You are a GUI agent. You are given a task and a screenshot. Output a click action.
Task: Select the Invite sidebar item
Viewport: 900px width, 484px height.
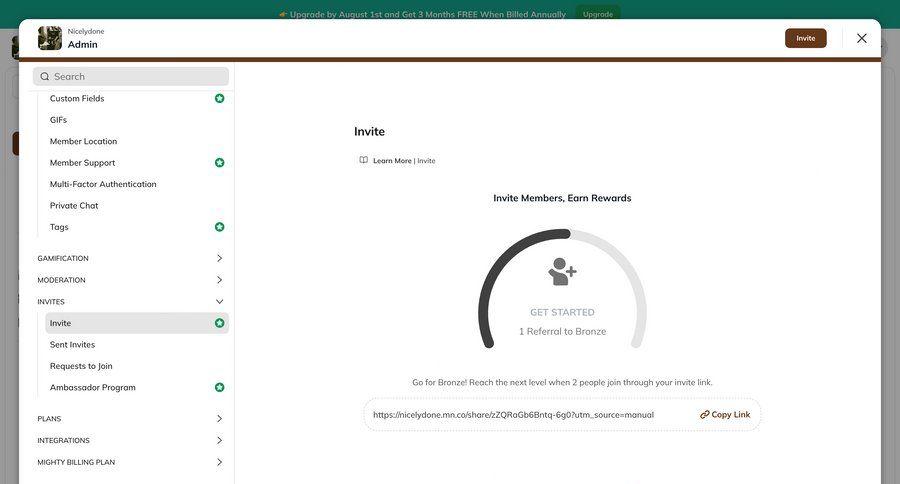137,323
